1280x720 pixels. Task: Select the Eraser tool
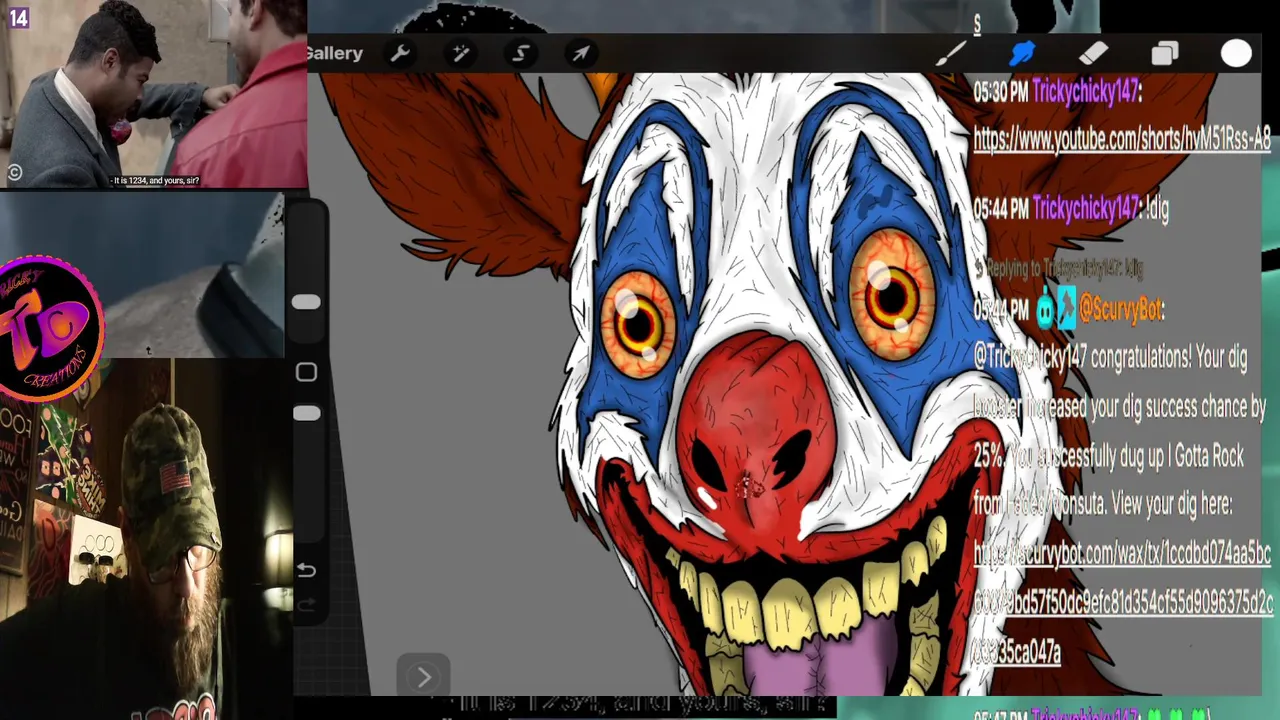tap(1094, 53)
